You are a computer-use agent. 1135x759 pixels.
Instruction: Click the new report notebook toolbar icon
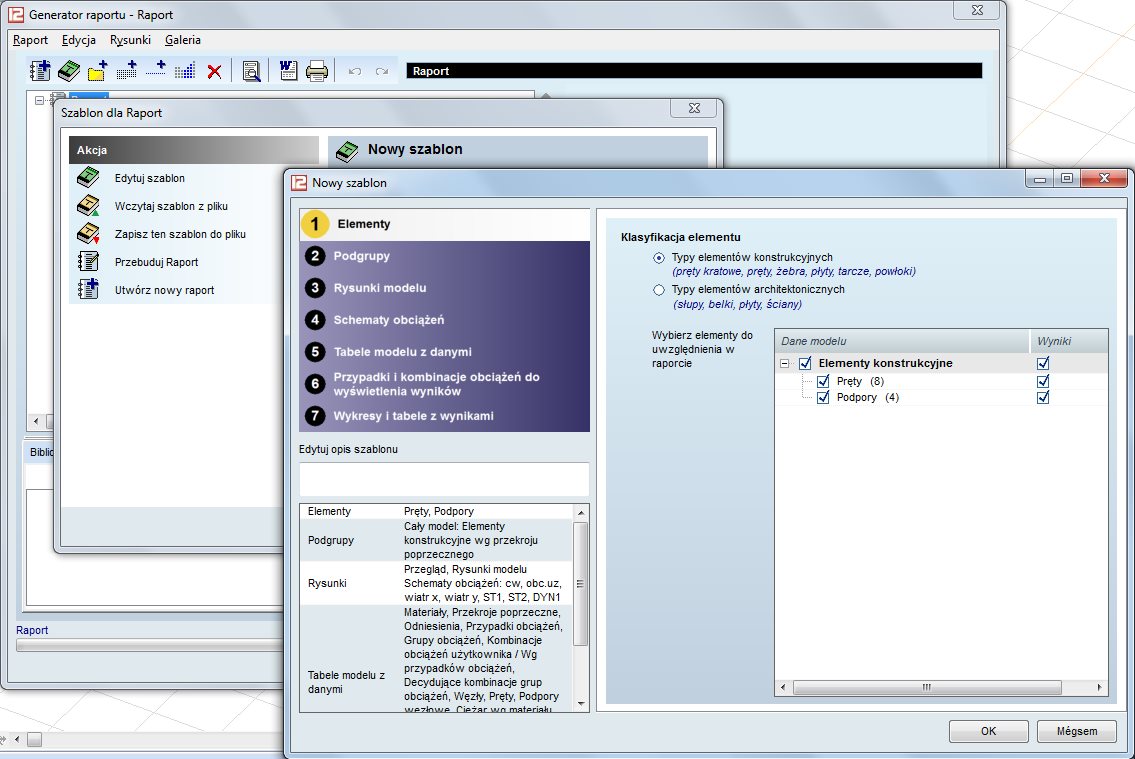[x=40, y=71]
